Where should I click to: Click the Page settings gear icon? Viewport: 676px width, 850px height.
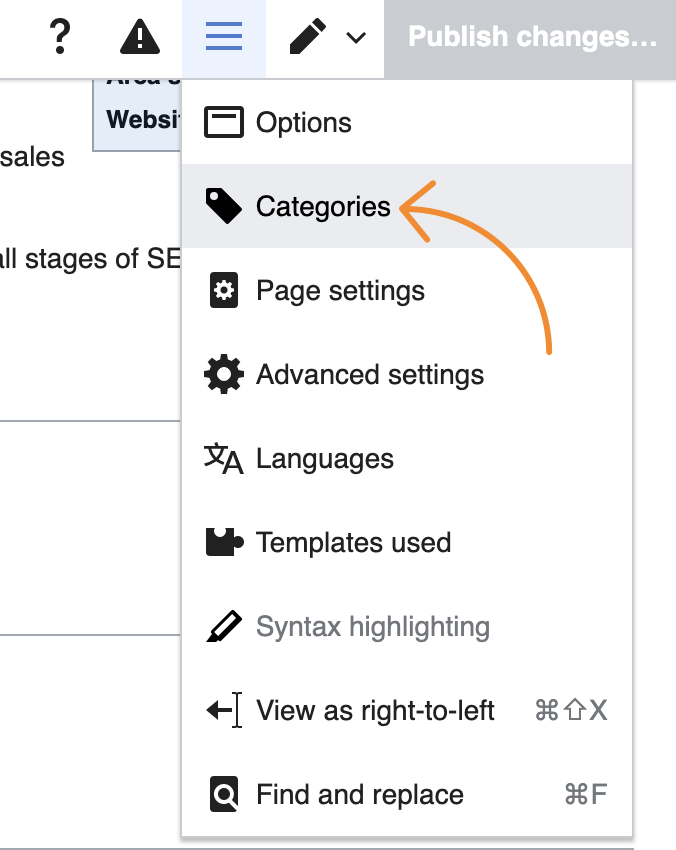[225, 290]
